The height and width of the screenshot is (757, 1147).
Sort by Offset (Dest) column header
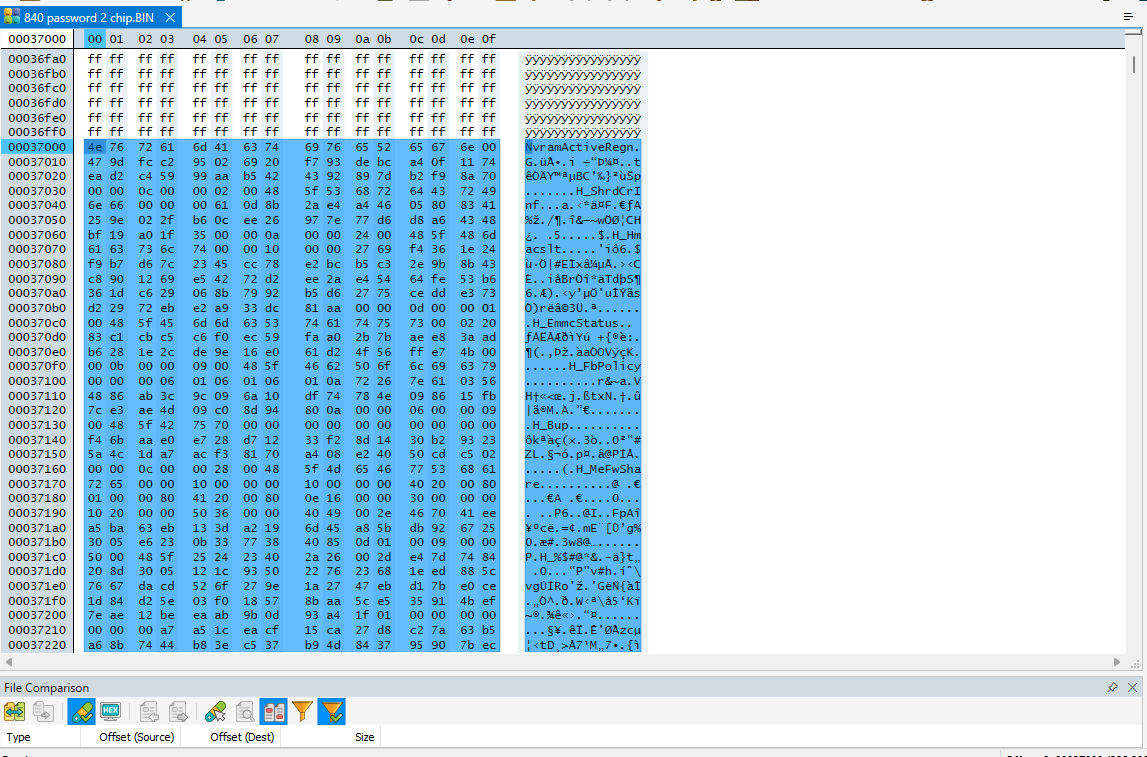242,737
